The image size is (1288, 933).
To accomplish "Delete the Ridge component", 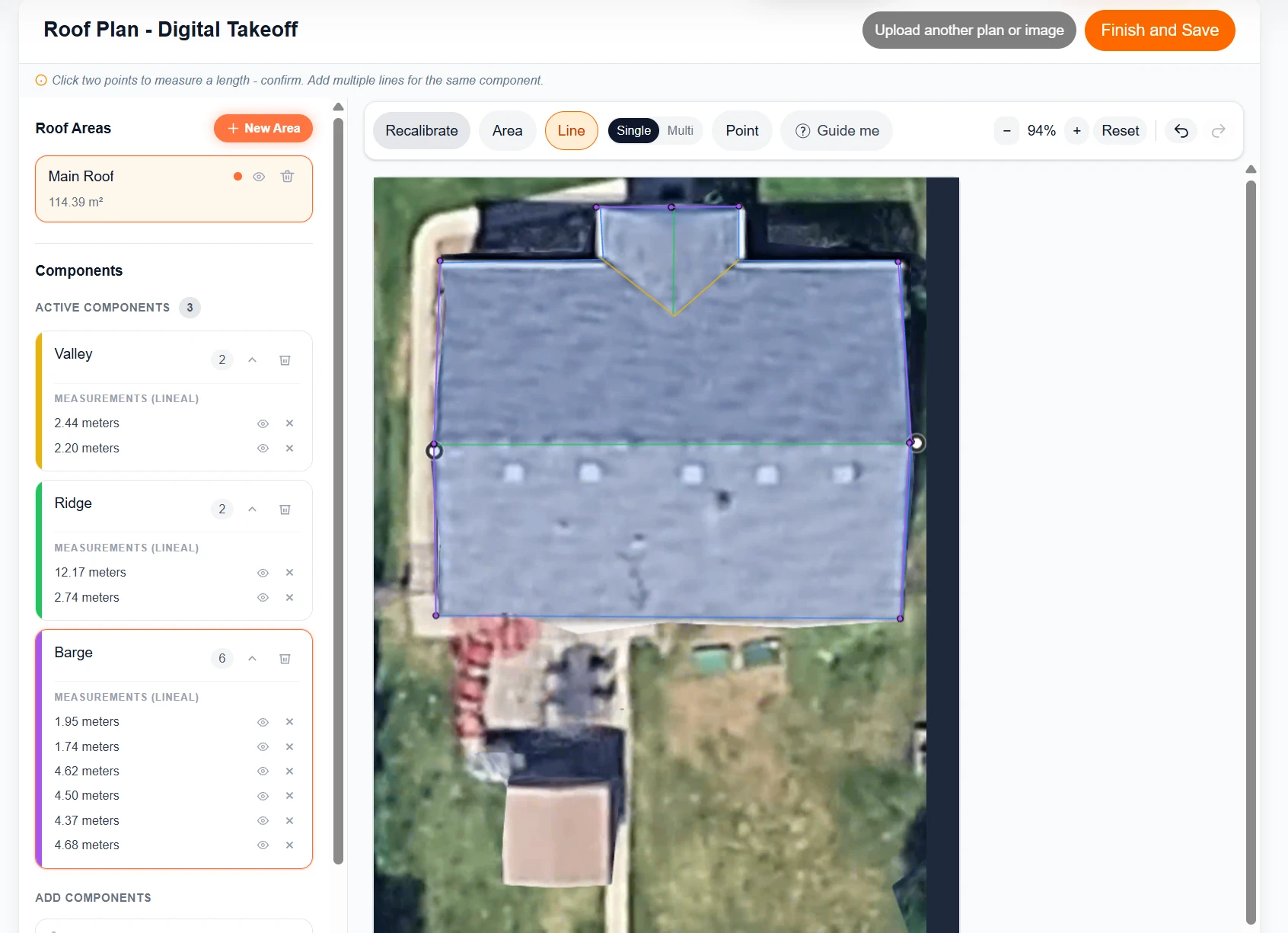I will point(285,510).
